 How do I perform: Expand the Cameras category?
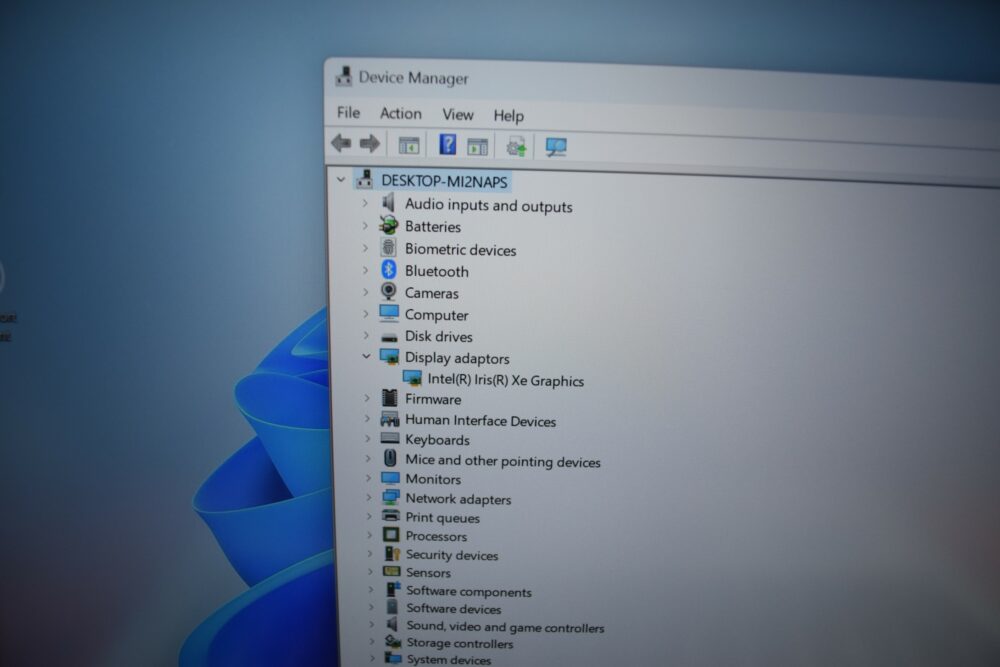(x=365, y=291)
